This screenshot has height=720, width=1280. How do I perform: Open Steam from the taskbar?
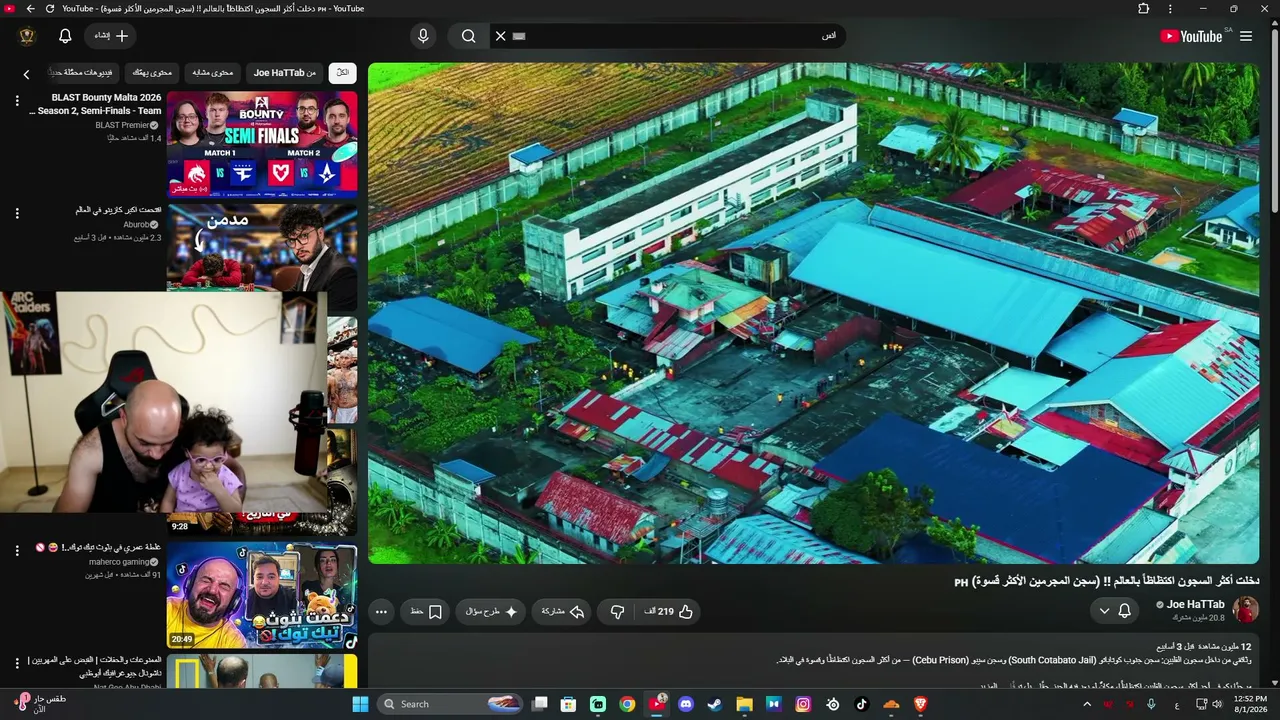coord(715,704)
